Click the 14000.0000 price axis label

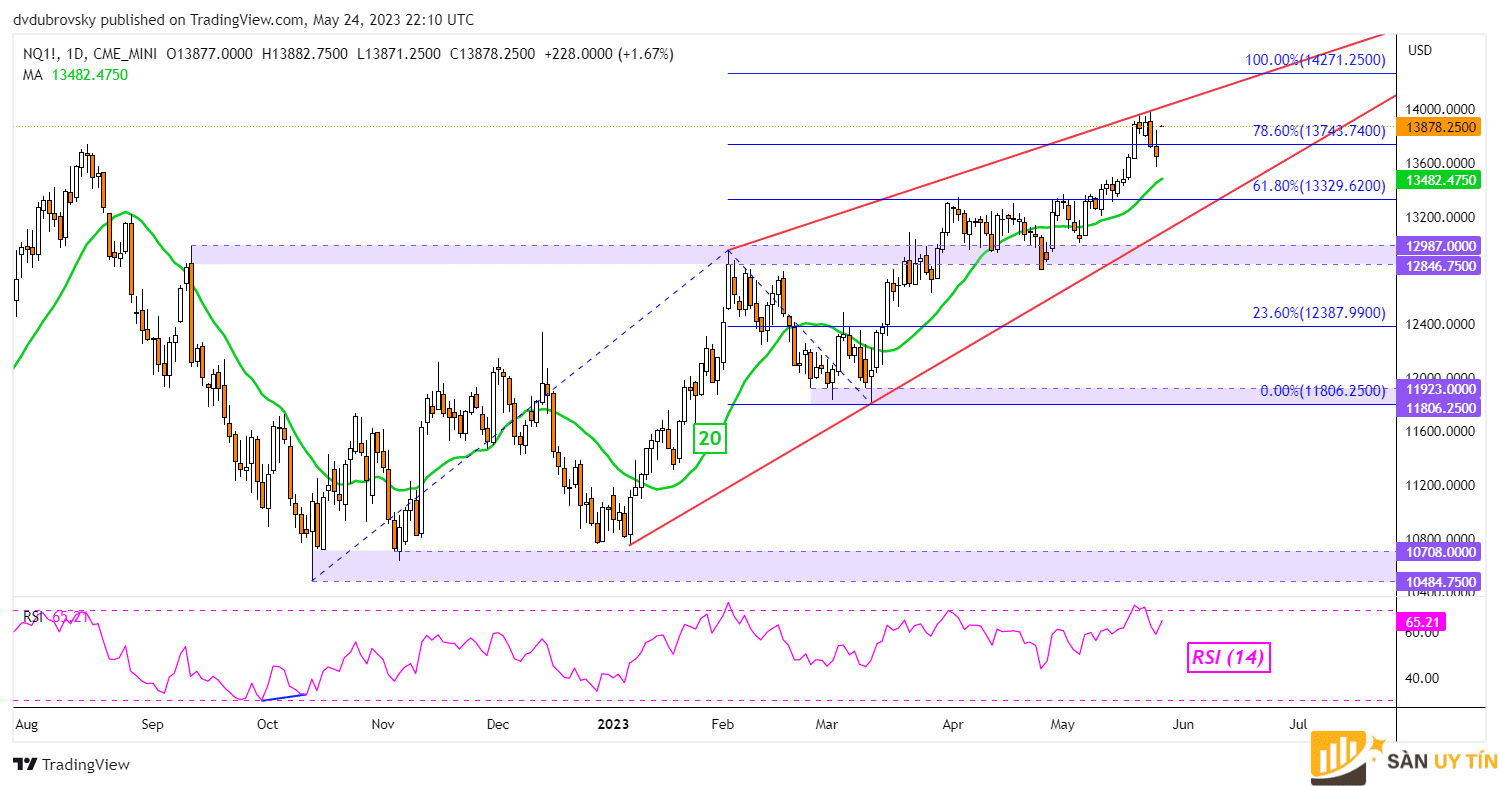[1441, 109]
